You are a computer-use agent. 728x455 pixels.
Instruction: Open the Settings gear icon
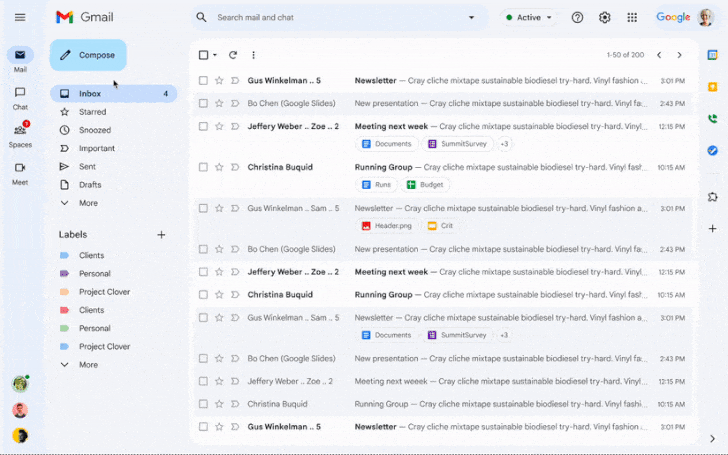[604, 17]
